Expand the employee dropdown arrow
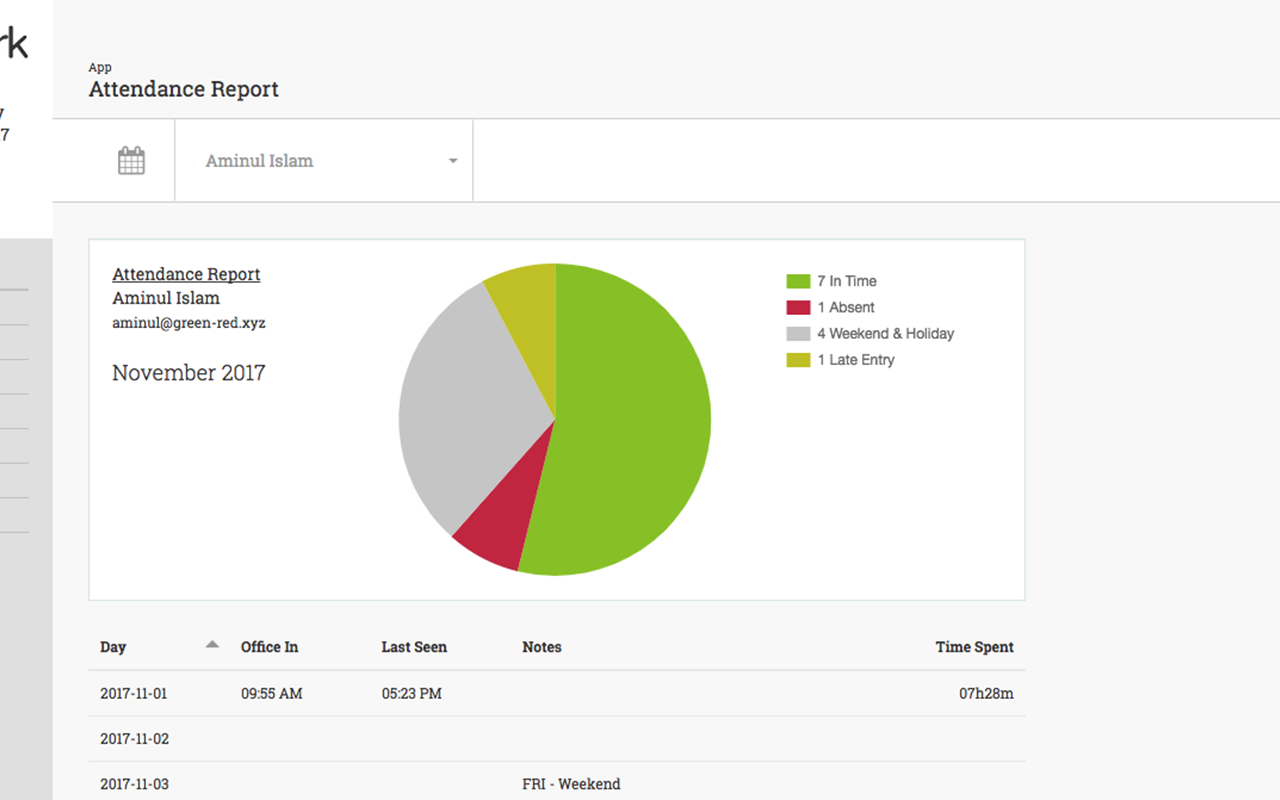1280x800 pixels. click(x=453, y=161)
